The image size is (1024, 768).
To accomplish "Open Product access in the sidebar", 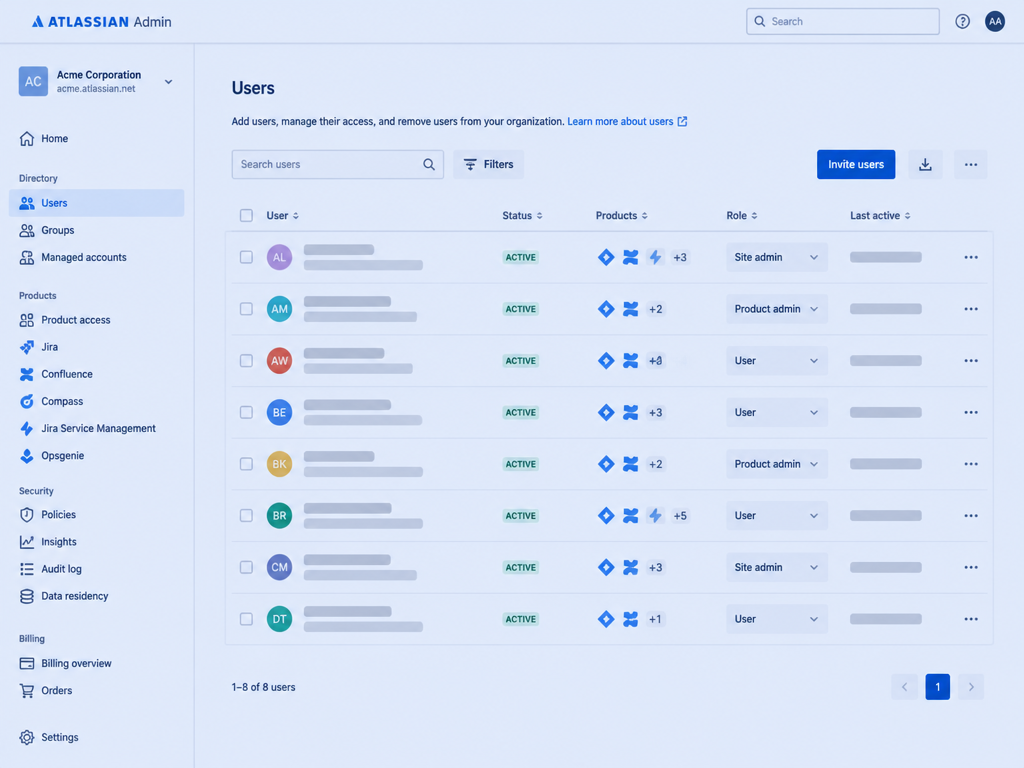I will (97, 320).
